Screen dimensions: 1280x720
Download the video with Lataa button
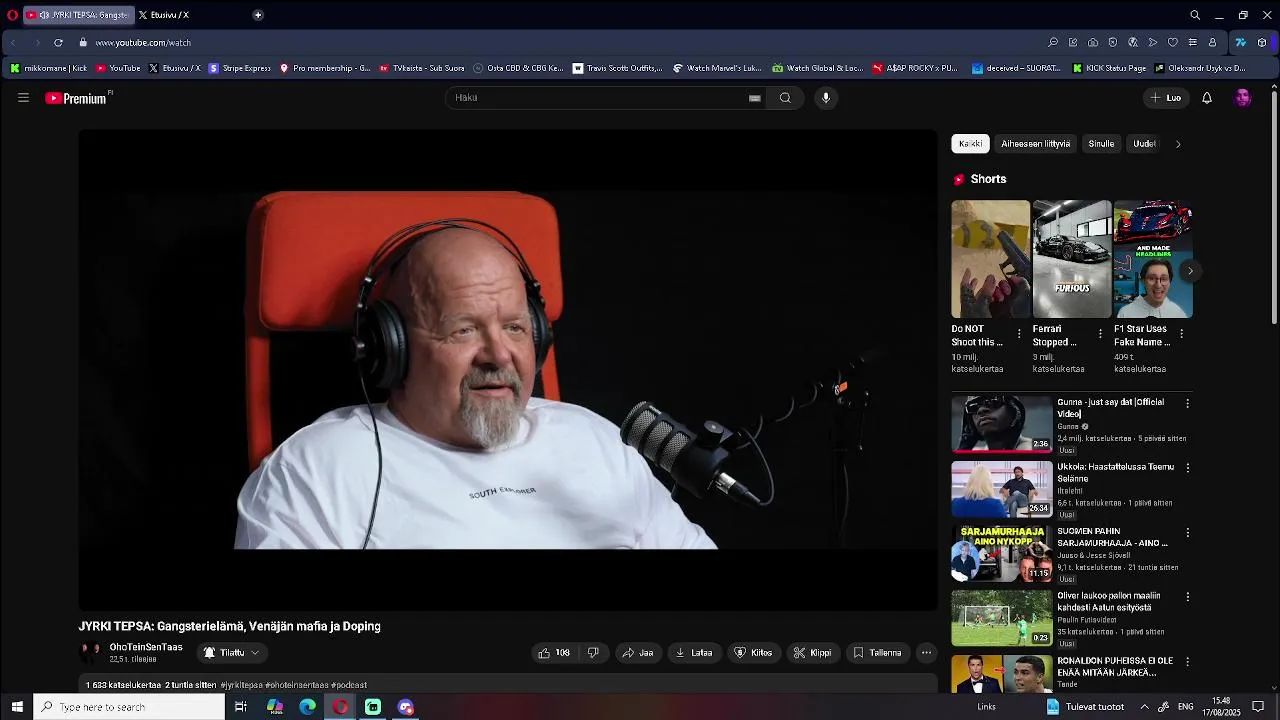pyautogui.click(x=694, y=653)
